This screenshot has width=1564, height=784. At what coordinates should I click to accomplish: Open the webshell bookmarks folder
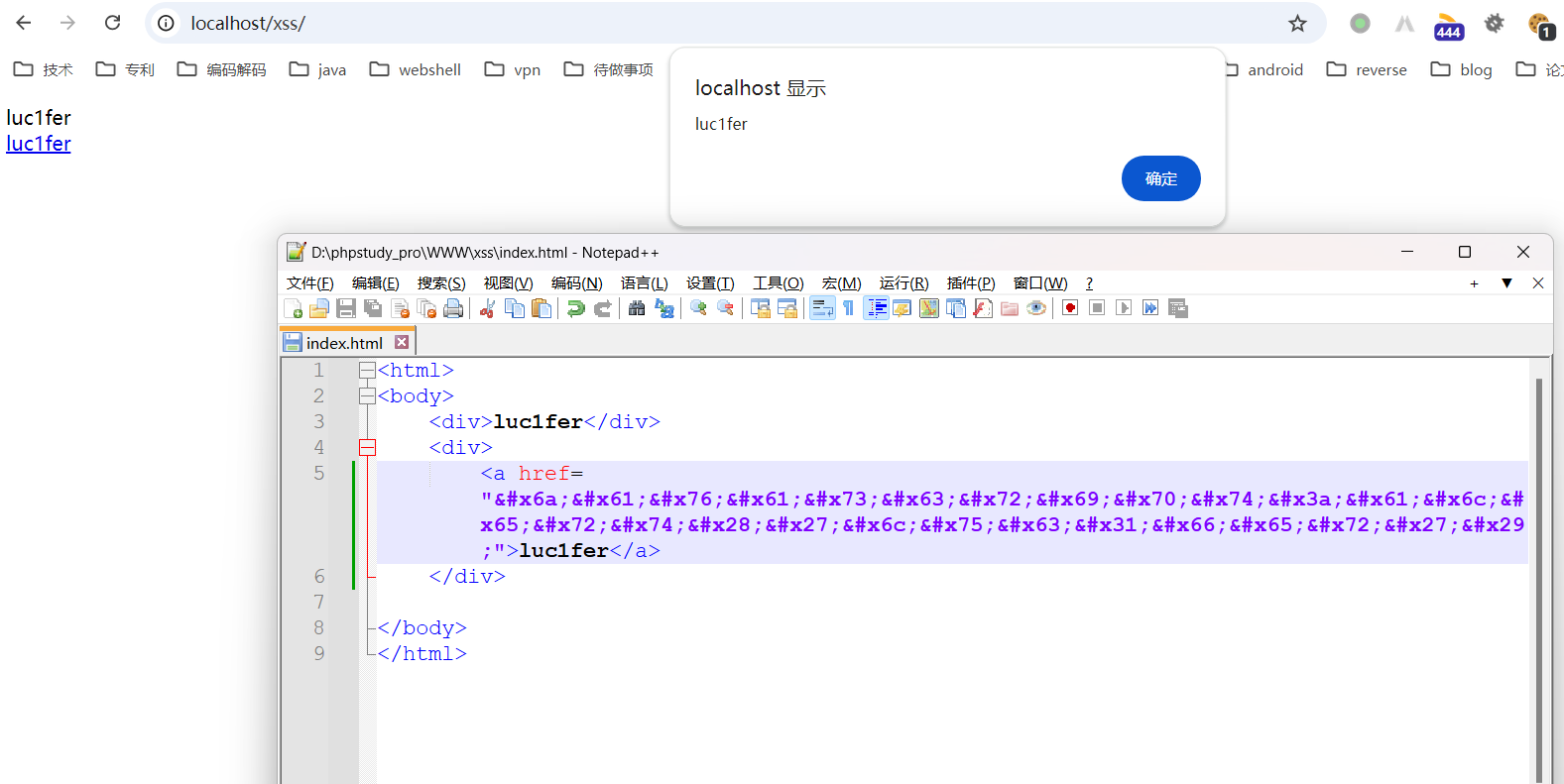tap(416, 69)
